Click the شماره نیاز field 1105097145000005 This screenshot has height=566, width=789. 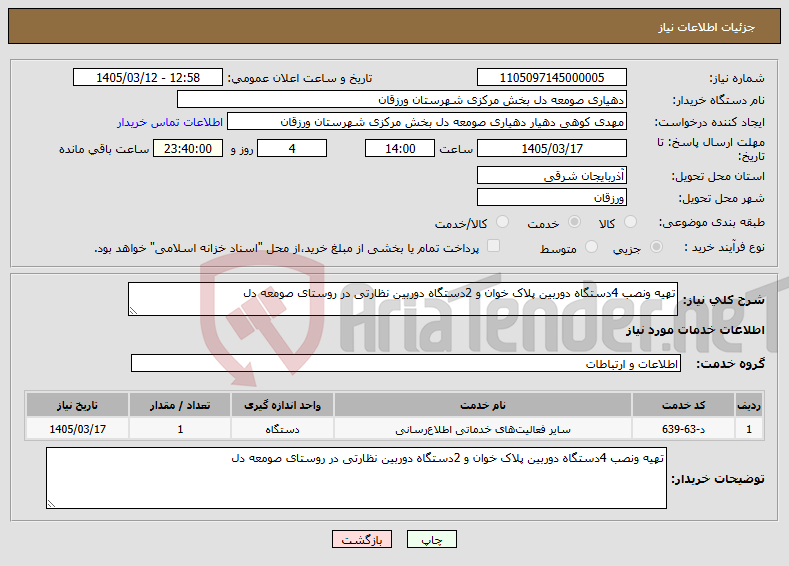pos(551,77)
